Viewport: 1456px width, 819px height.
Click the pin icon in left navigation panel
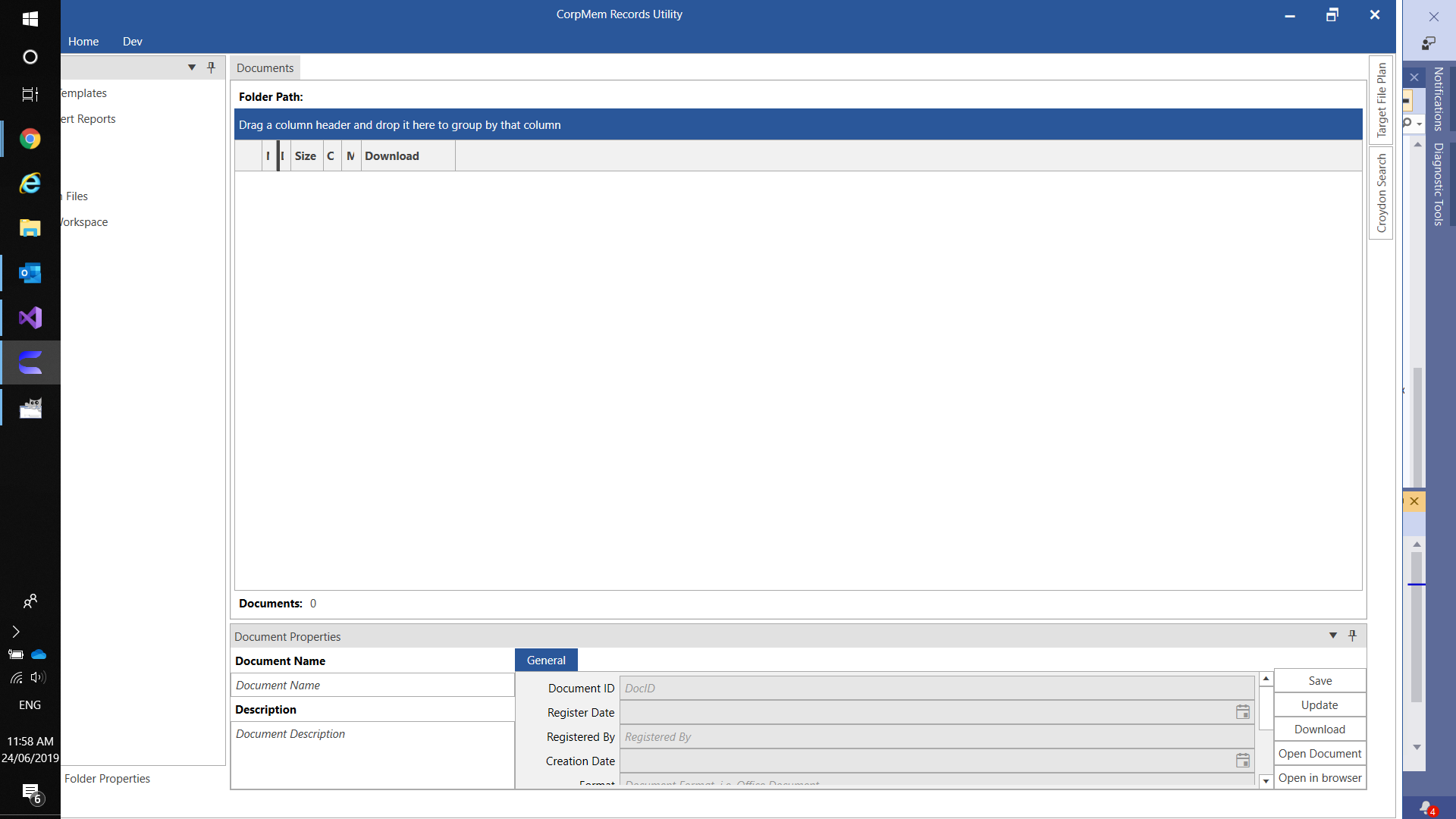212,67
